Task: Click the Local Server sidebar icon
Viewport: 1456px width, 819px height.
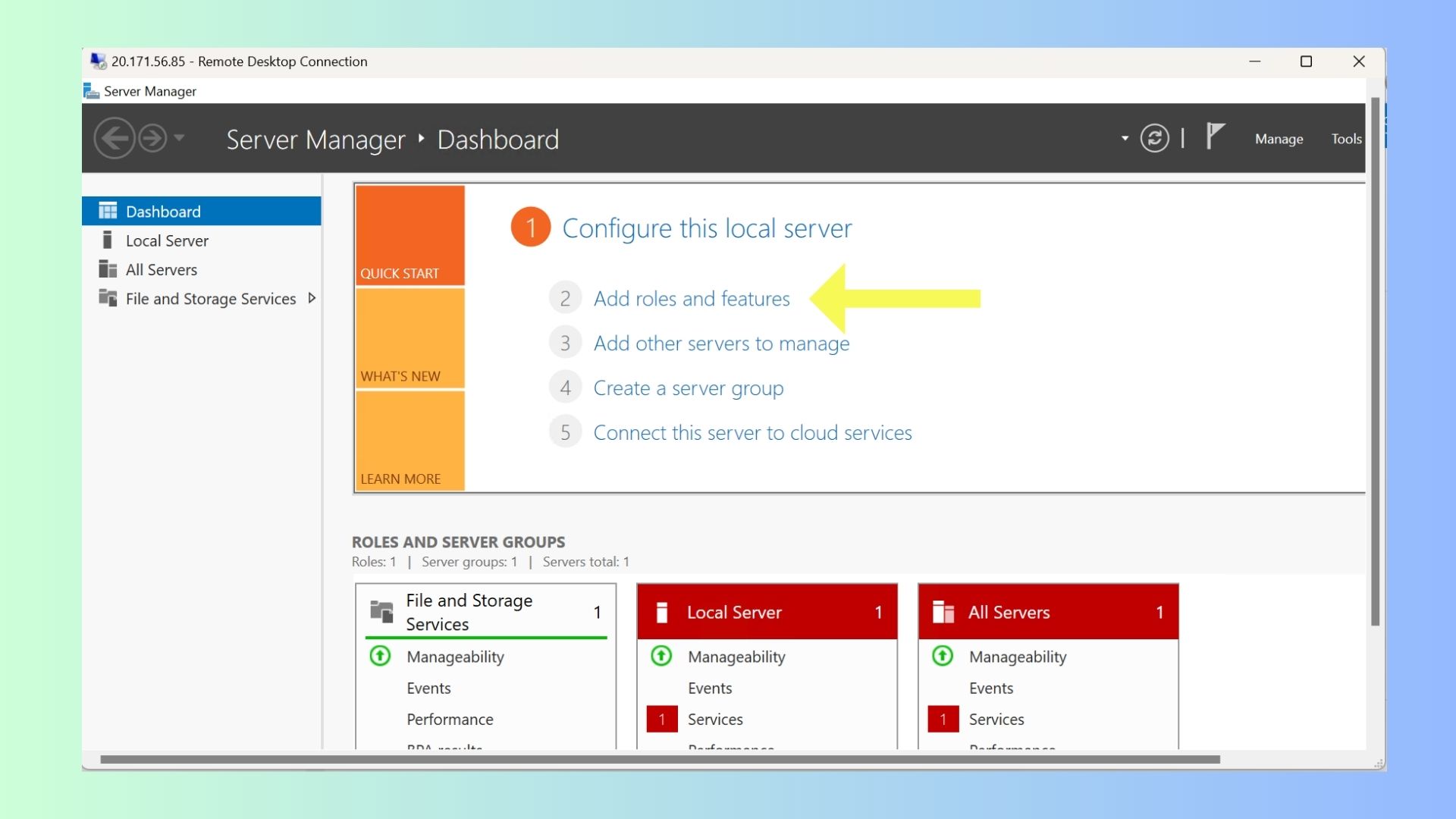Action: 108,240
